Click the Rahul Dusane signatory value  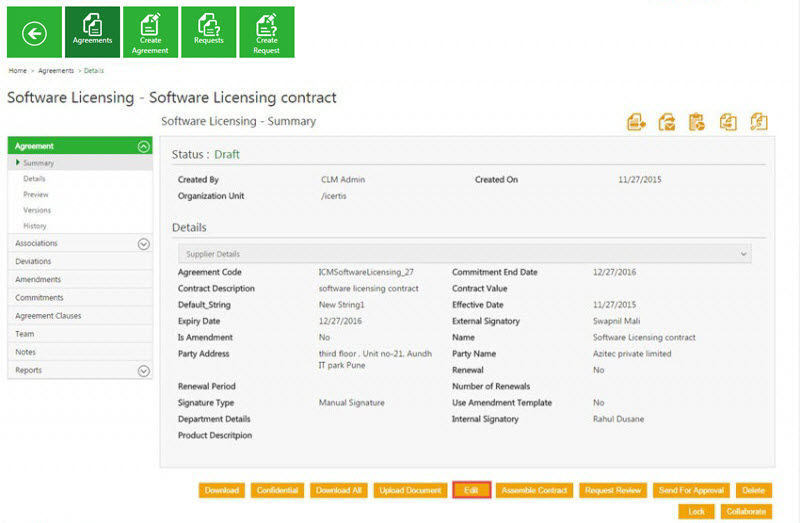click(x=618, y=419)
